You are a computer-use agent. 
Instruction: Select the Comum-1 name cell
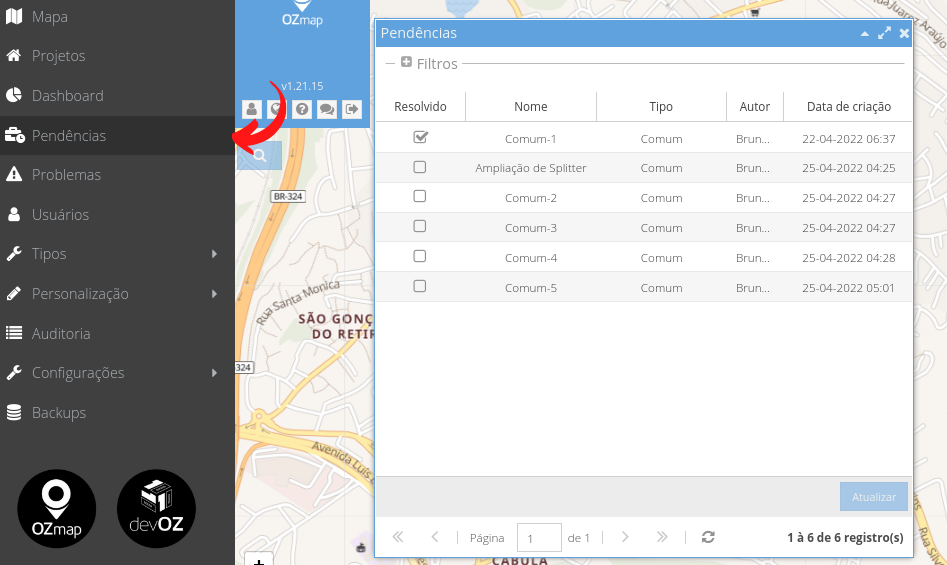531,139
